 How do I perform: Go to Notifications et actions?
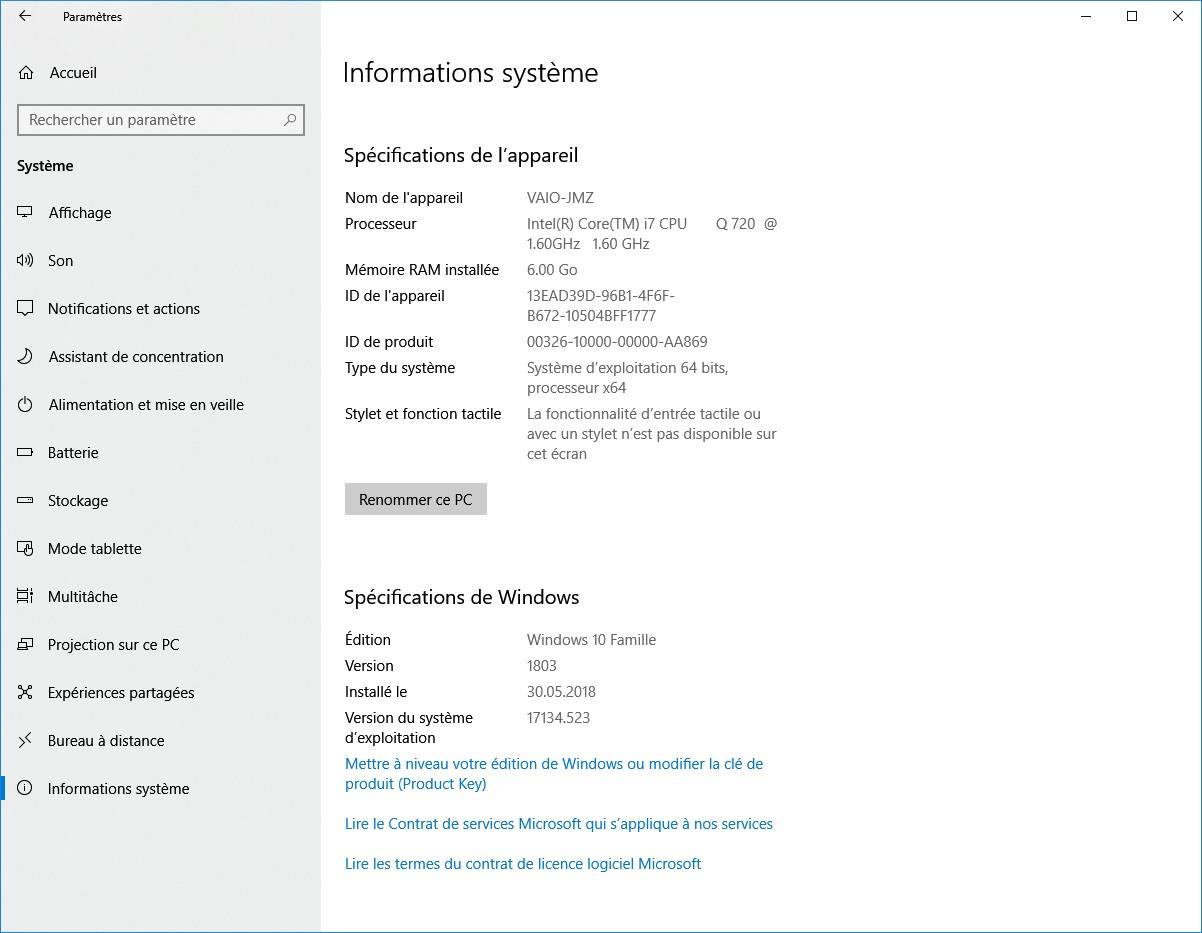point(160,309)
